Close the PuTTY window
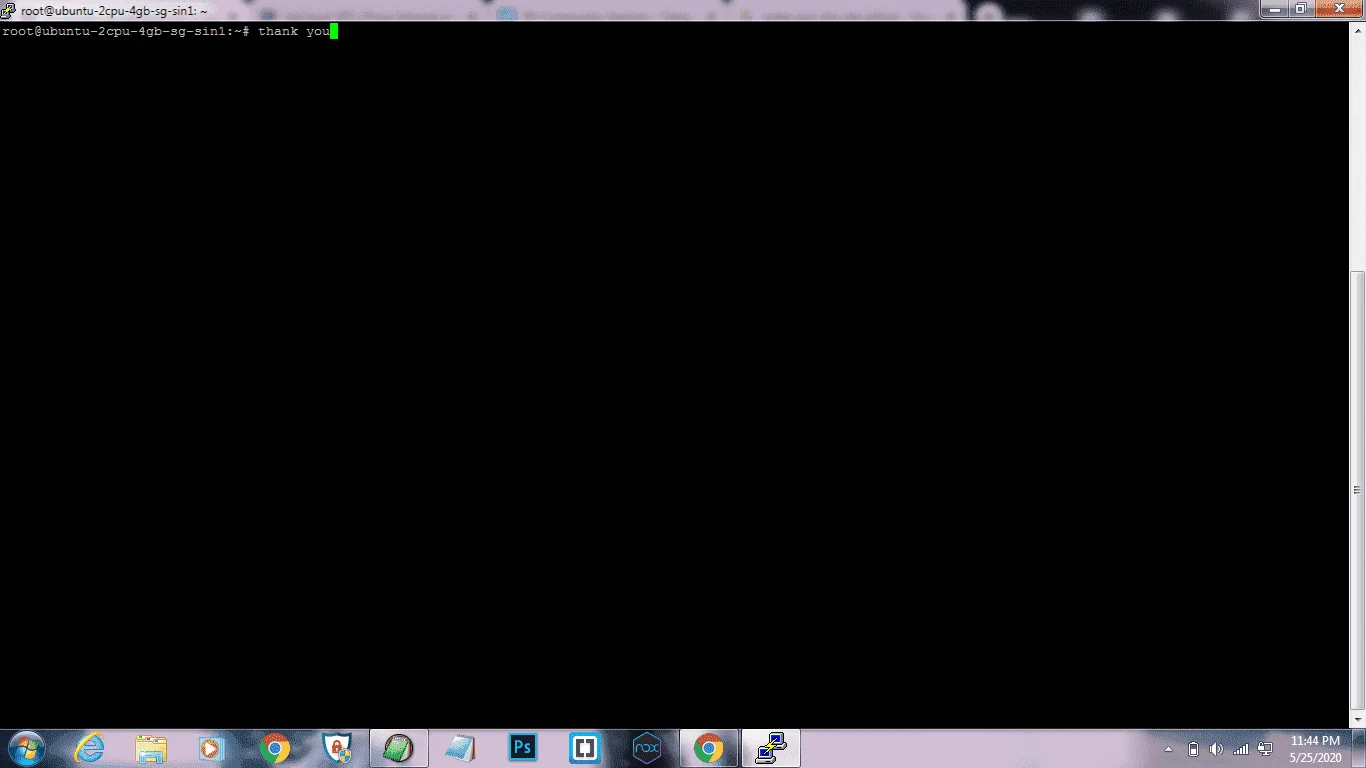This screenshot has width=1366, height=768. 1338,9
